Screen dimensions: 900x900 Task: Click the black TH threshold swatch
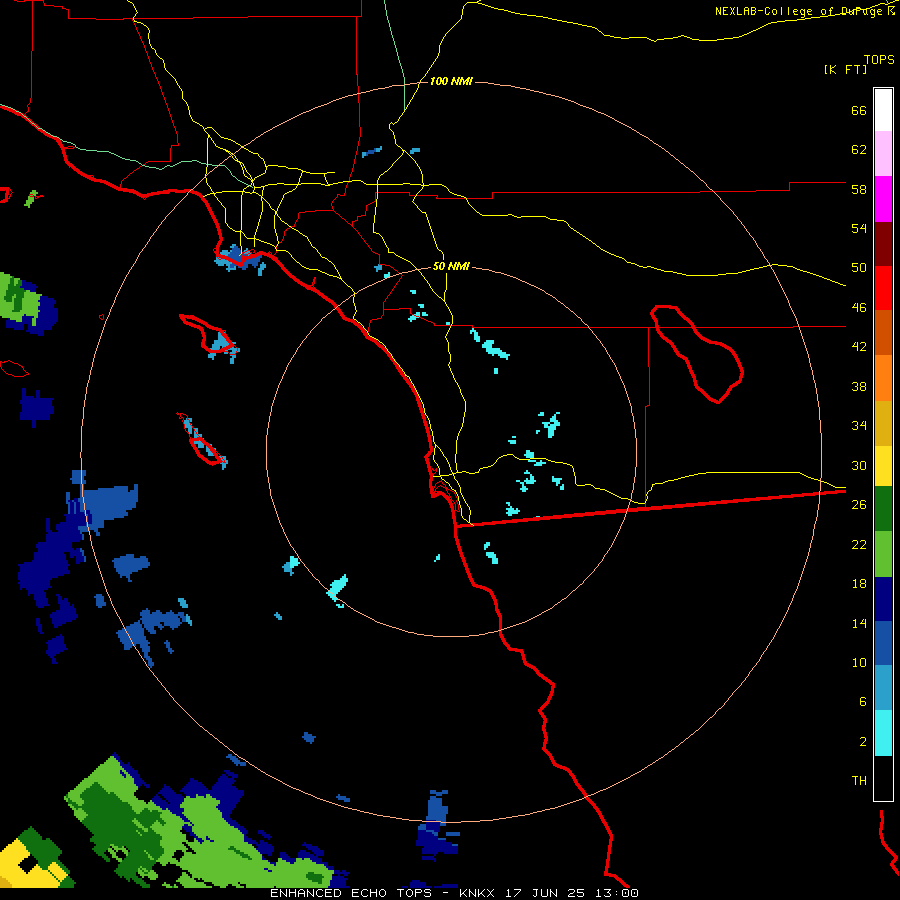click(883, 777)
